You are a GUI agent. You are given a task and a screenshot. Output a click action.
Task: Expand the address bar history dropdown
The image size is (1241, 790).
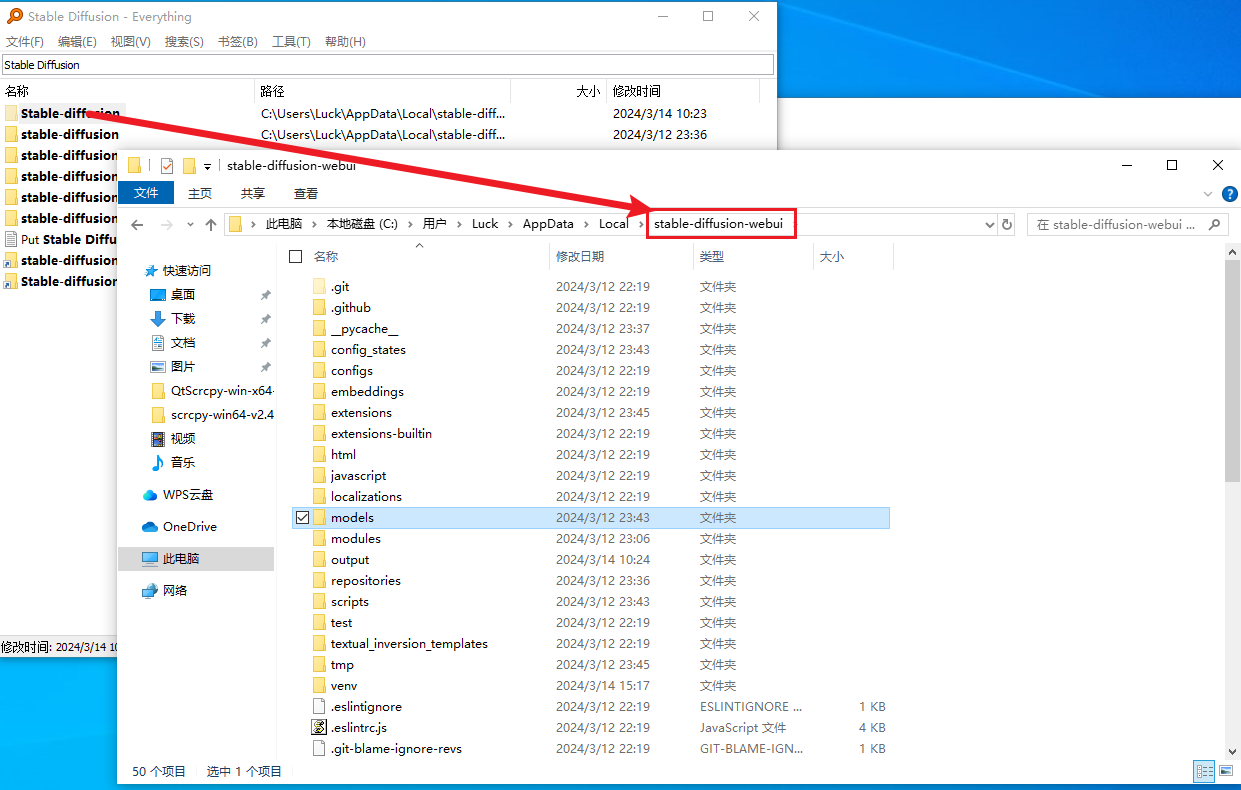pyautogui.click(x=990, y=225)
